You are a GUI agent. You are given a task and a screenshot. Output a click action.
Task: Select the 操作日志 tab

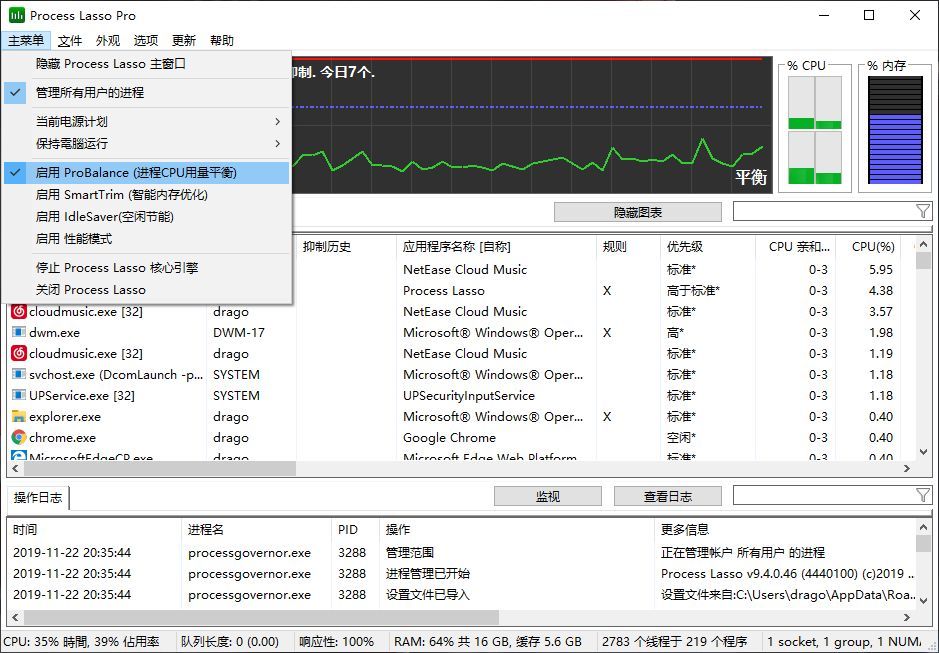[38, 498]
